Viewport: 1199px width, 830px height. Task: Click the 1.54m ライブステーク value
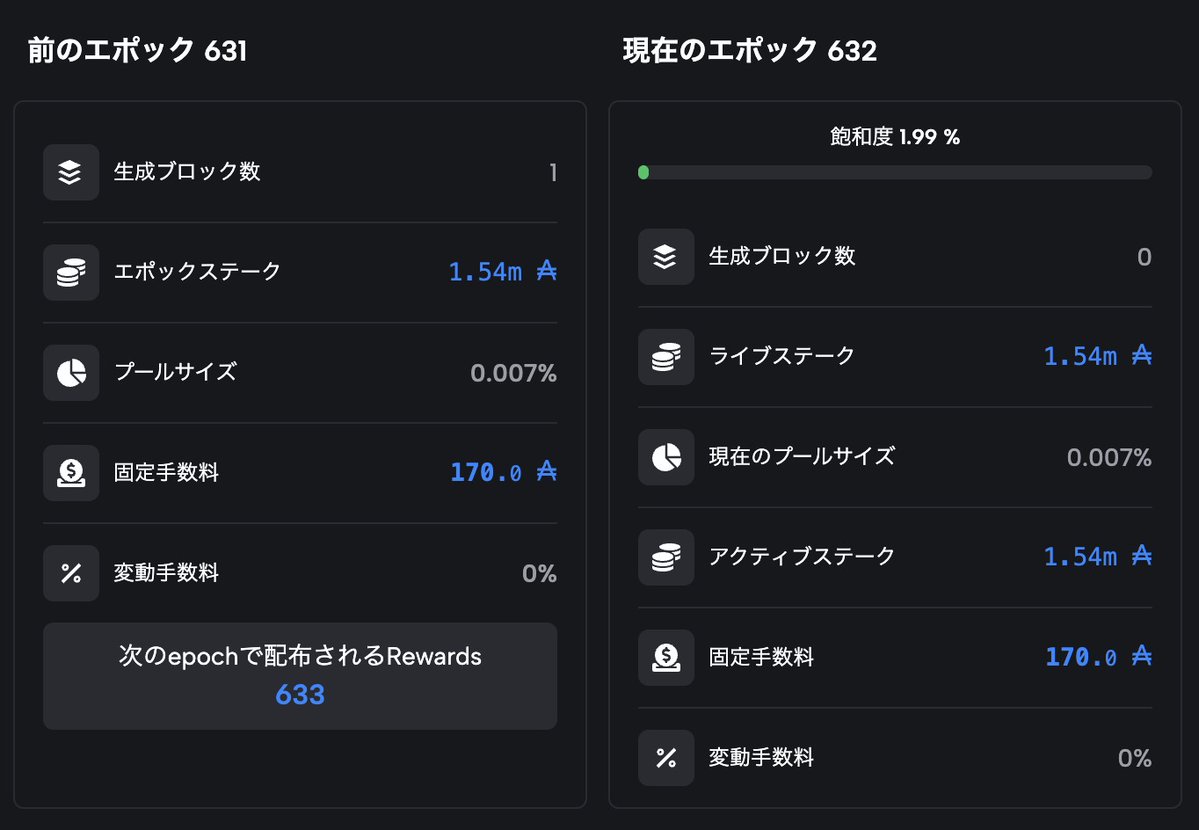[x=1097, y=356]
